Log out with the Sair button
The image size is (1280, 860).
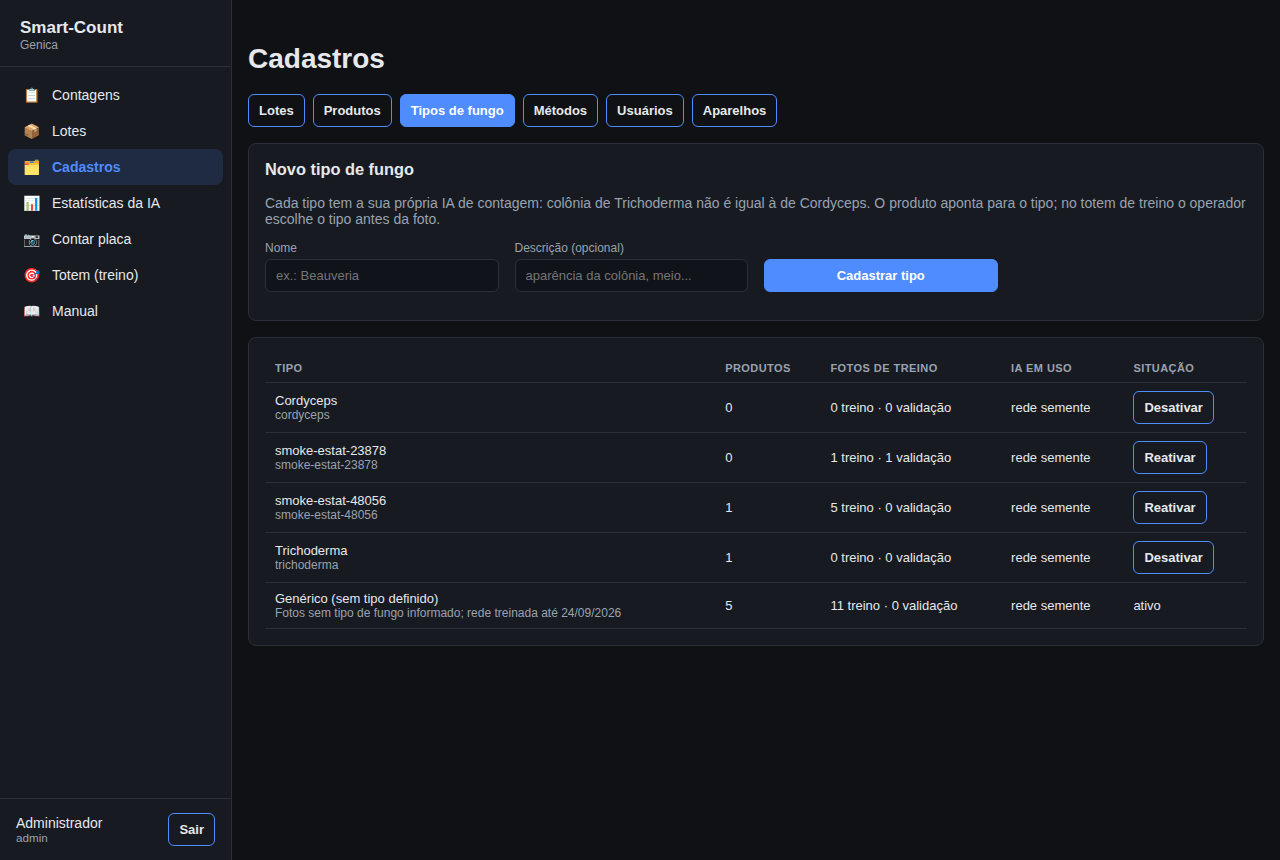click(x=191, y=829)
